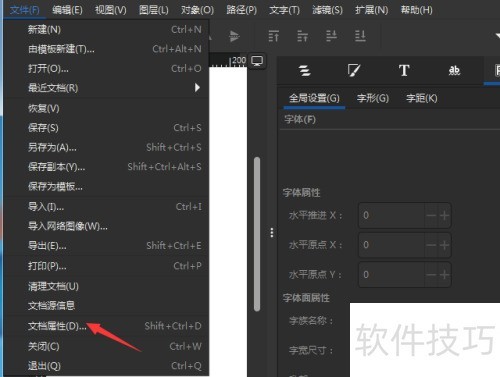
Task: Open the 视图(V) menu
Action: (111, 10)
